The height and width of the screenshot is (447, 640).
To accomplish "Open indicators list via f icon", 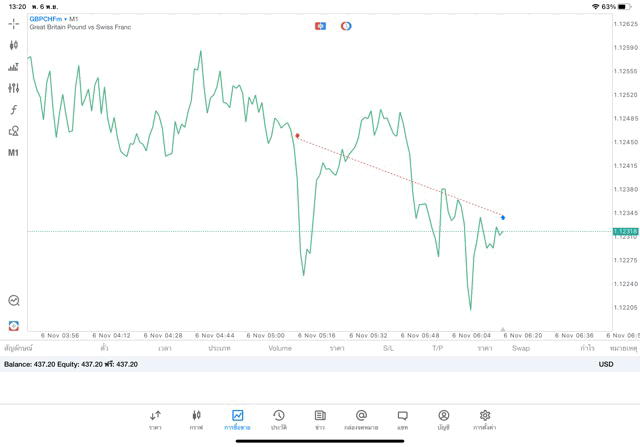I will (14, 110).
